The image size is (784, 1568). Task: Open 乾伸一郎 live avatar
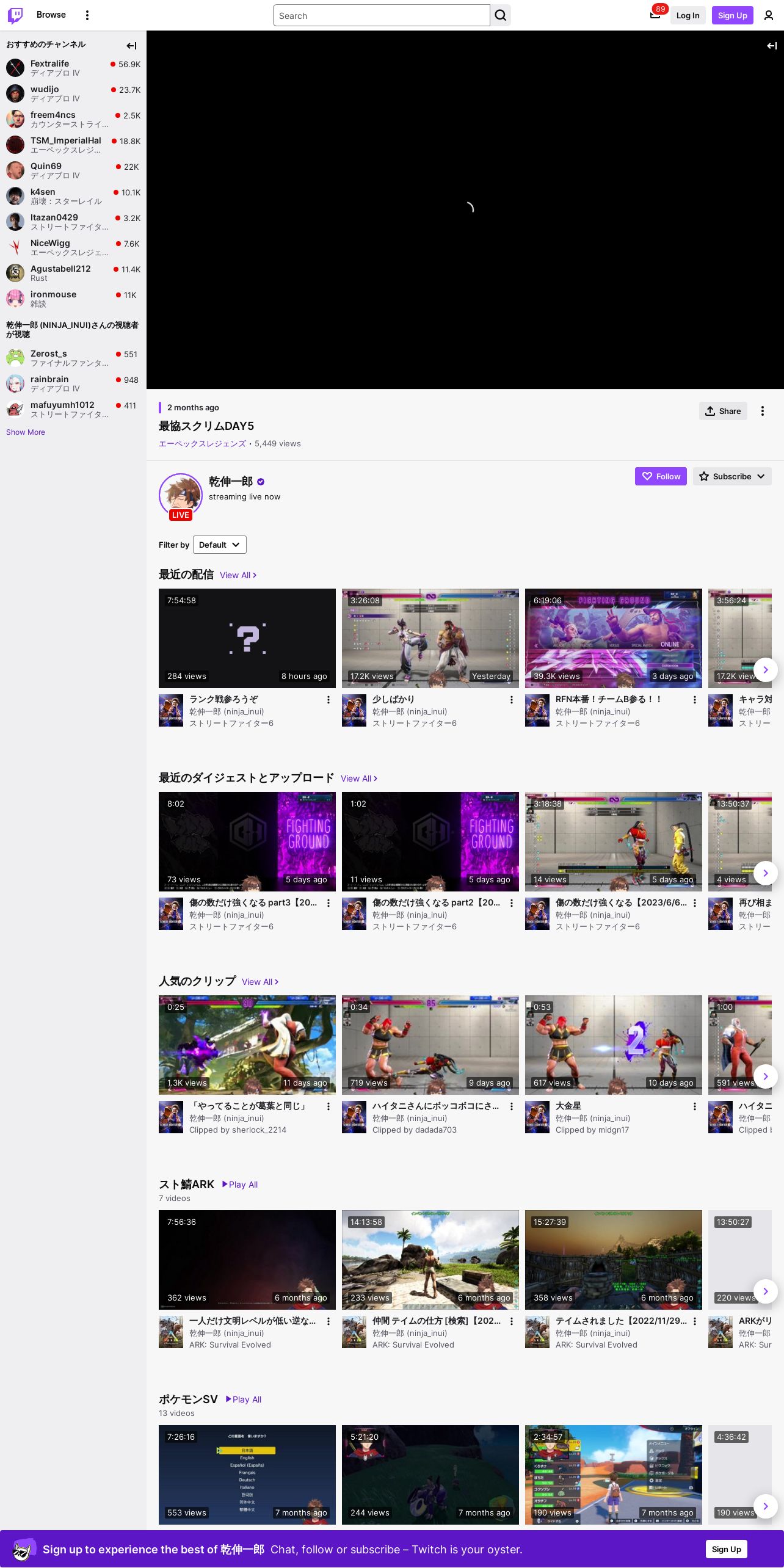181,495
